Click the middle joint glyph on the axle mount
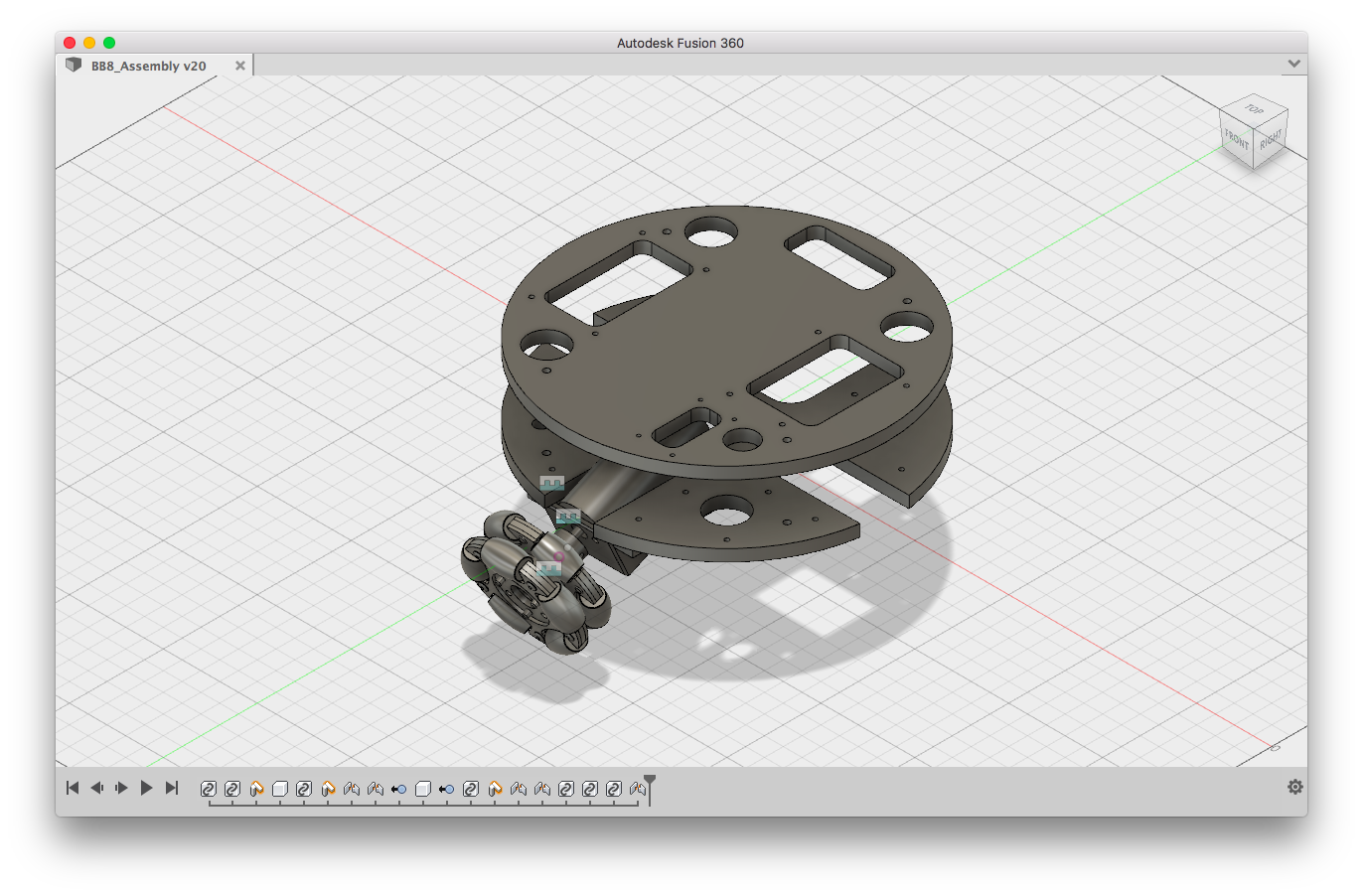 pos(568,517)
